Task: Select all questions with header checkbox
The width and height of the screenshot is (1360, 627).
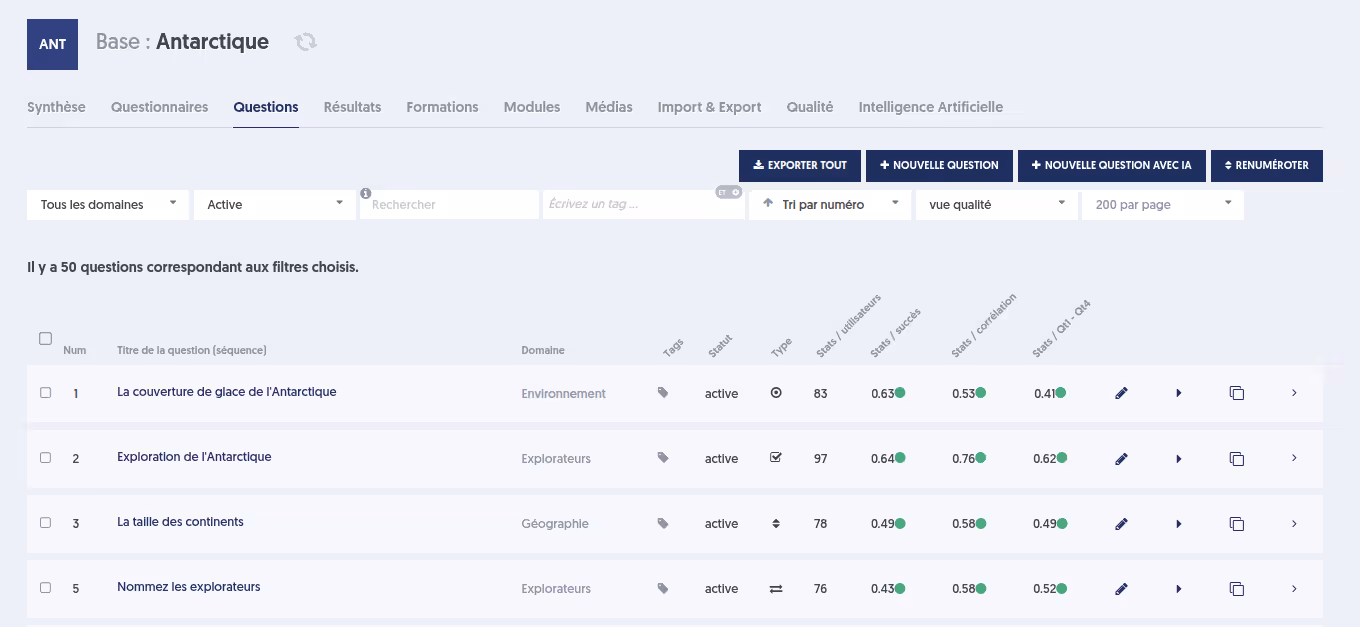Action: (x=45, y=339)
